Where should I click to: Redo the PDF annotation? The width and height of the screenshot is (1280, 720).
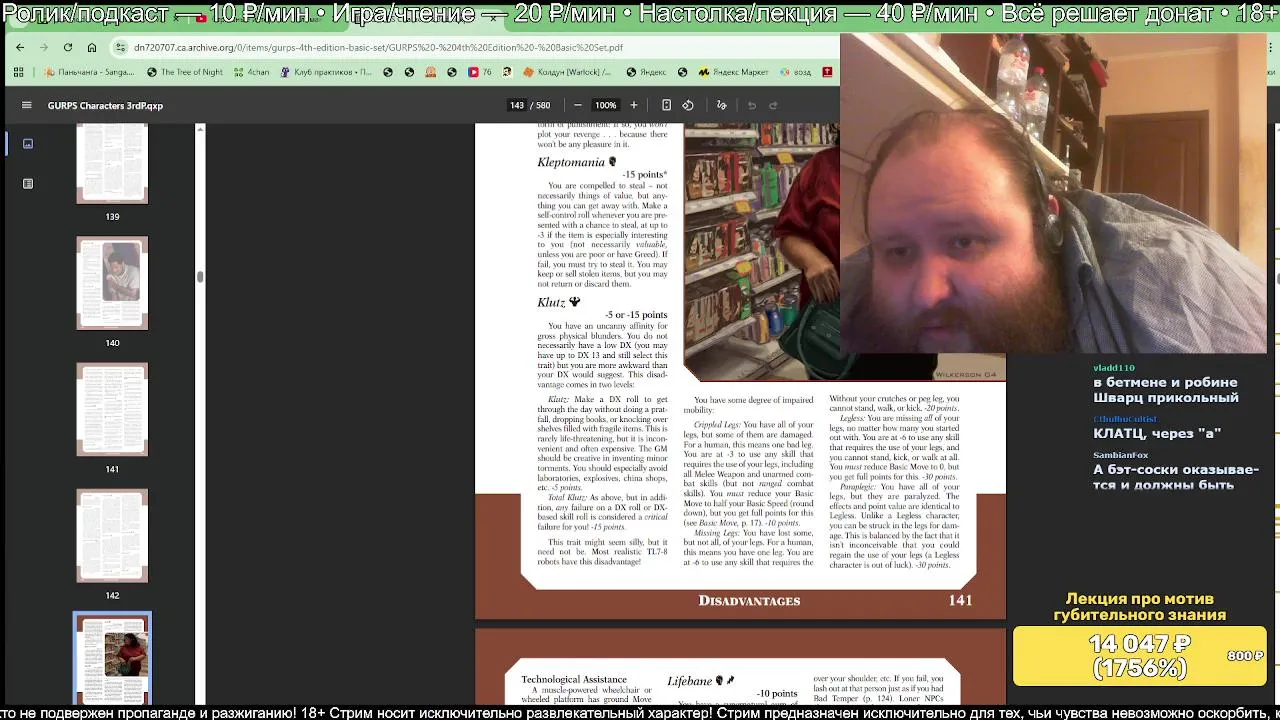point(773,105)
